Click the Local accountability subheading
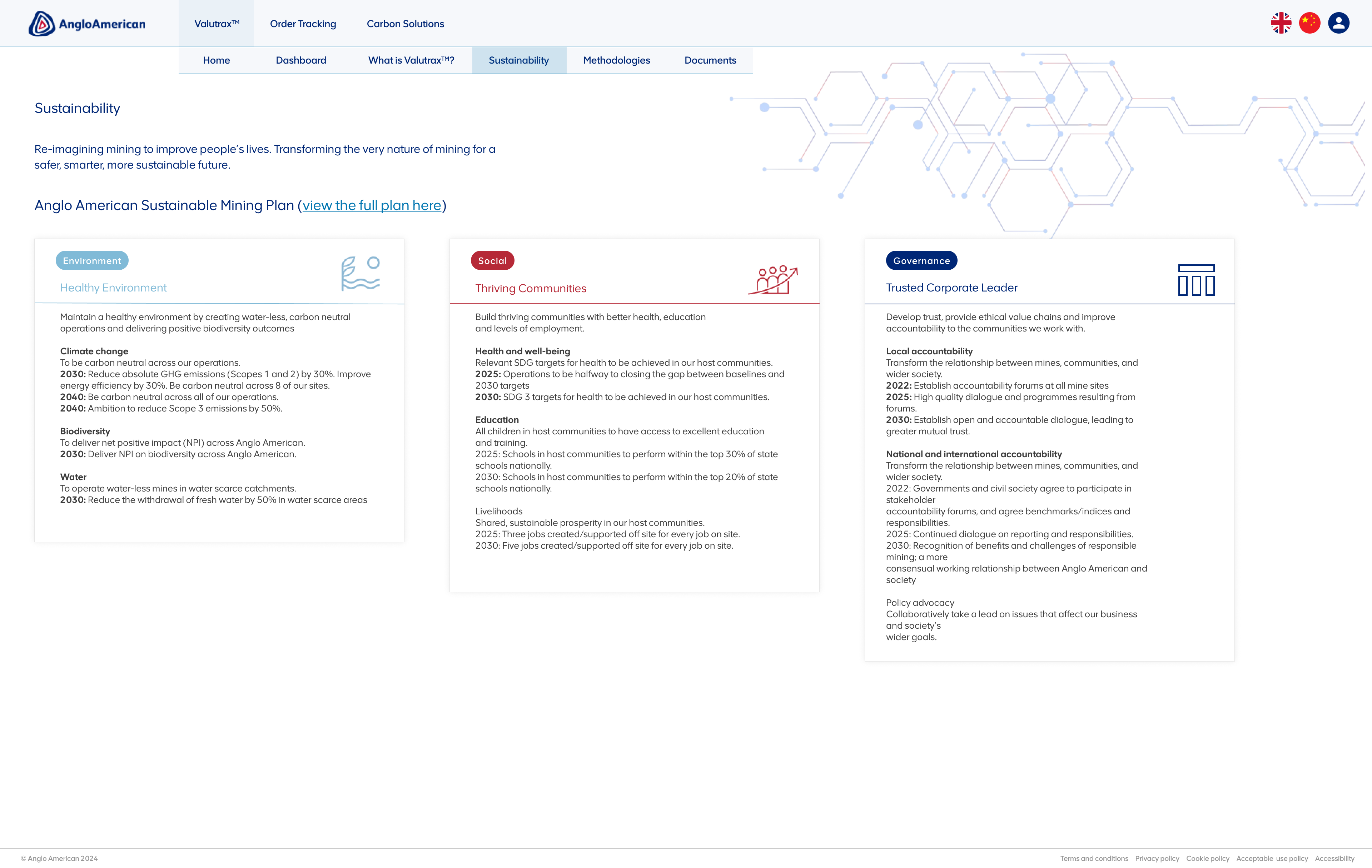 click(x=929, y=351)
